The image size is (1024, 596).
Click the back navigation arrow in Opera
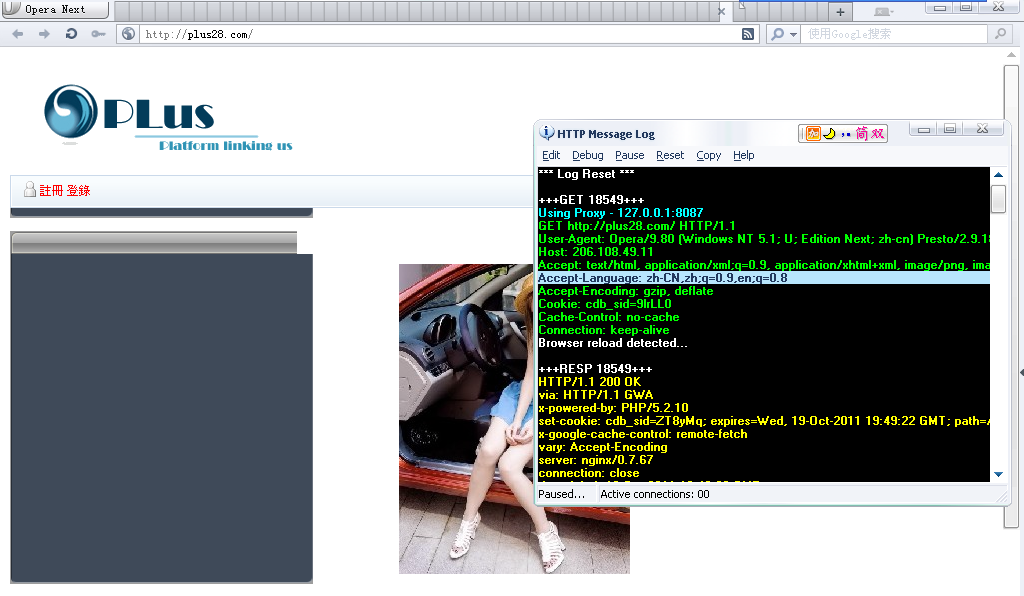16,33
